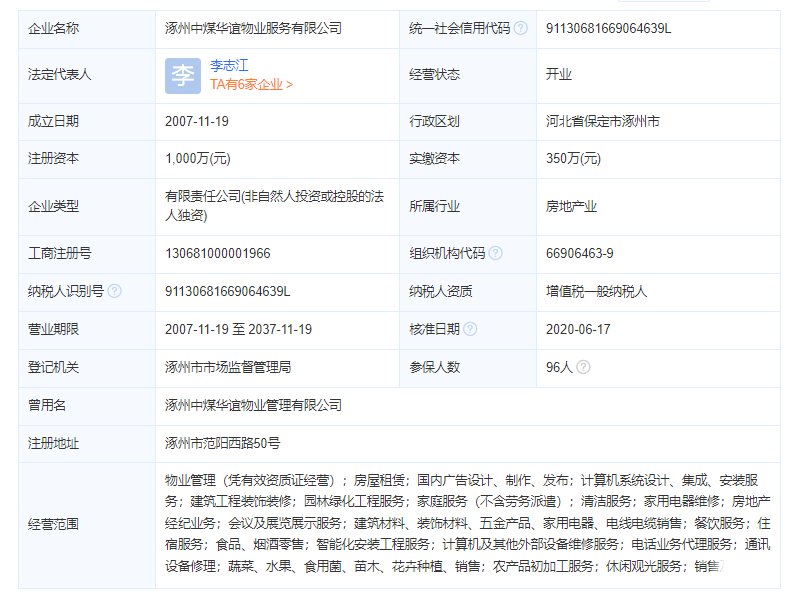
Task: Click registered capital 1,000万(元)
Action: 197,159
